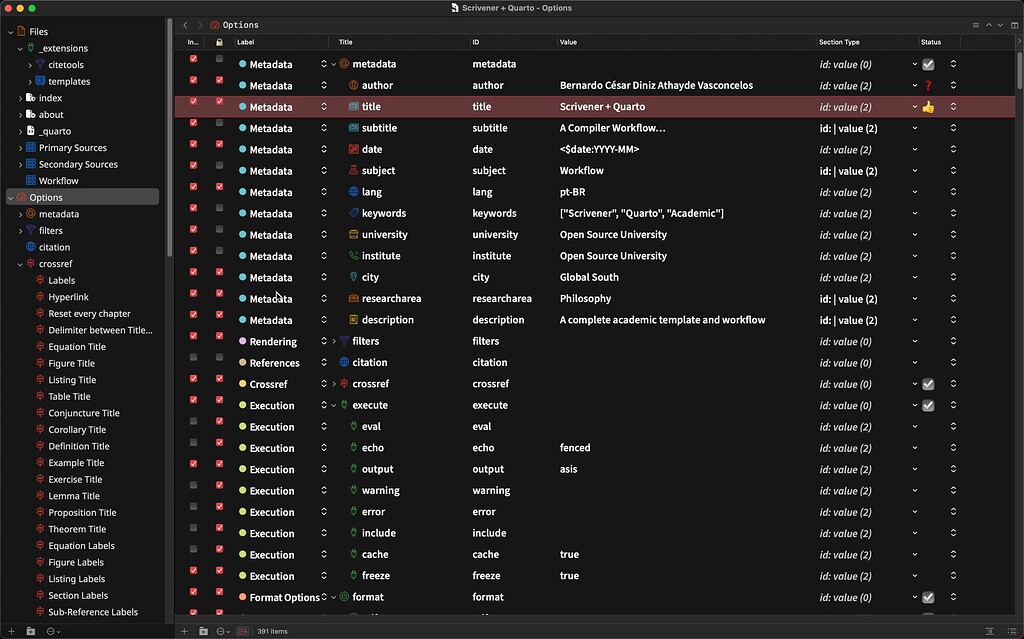Click the outliner columns layout icon top right

click(x=1013, y=25)
